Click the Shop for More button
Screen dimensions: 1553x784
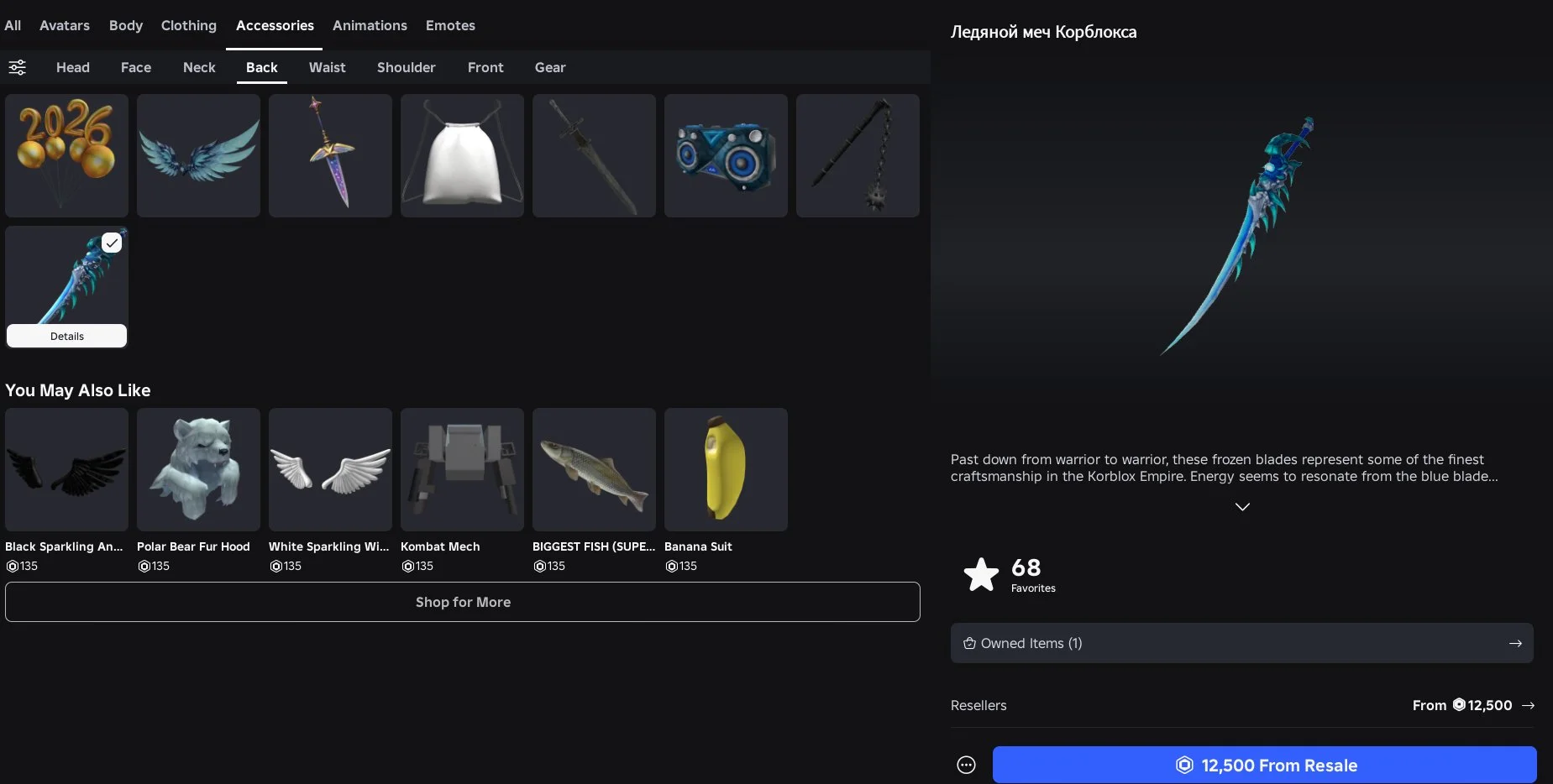point(462,602)
